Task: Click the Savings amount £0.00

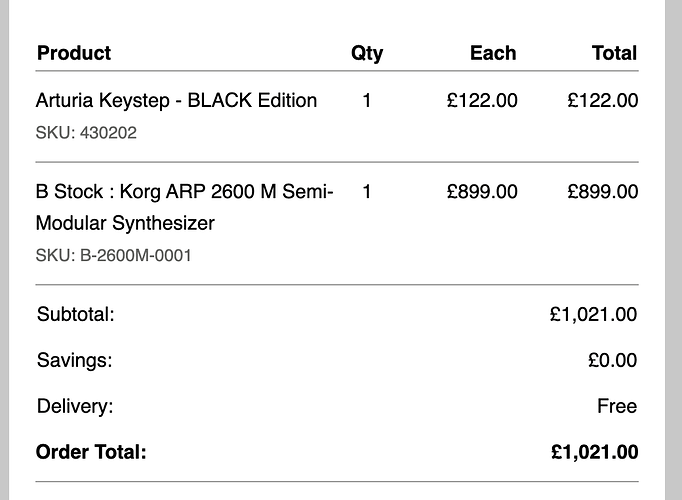Action: [x=612, y=360]
